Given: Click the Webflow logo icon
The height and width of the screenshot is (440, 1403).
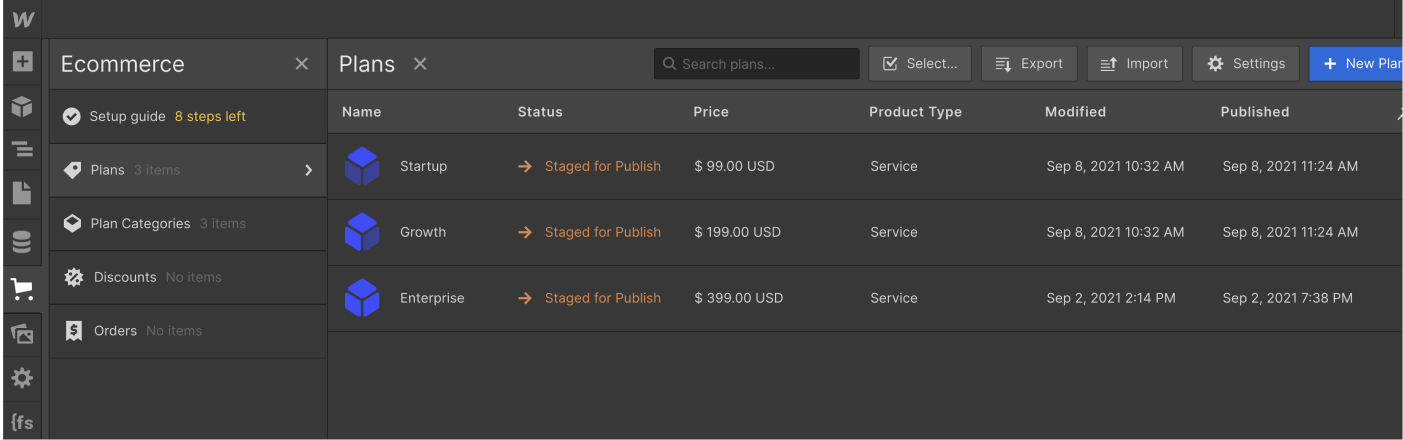Looking at the screenshot, I should point(22,19).
